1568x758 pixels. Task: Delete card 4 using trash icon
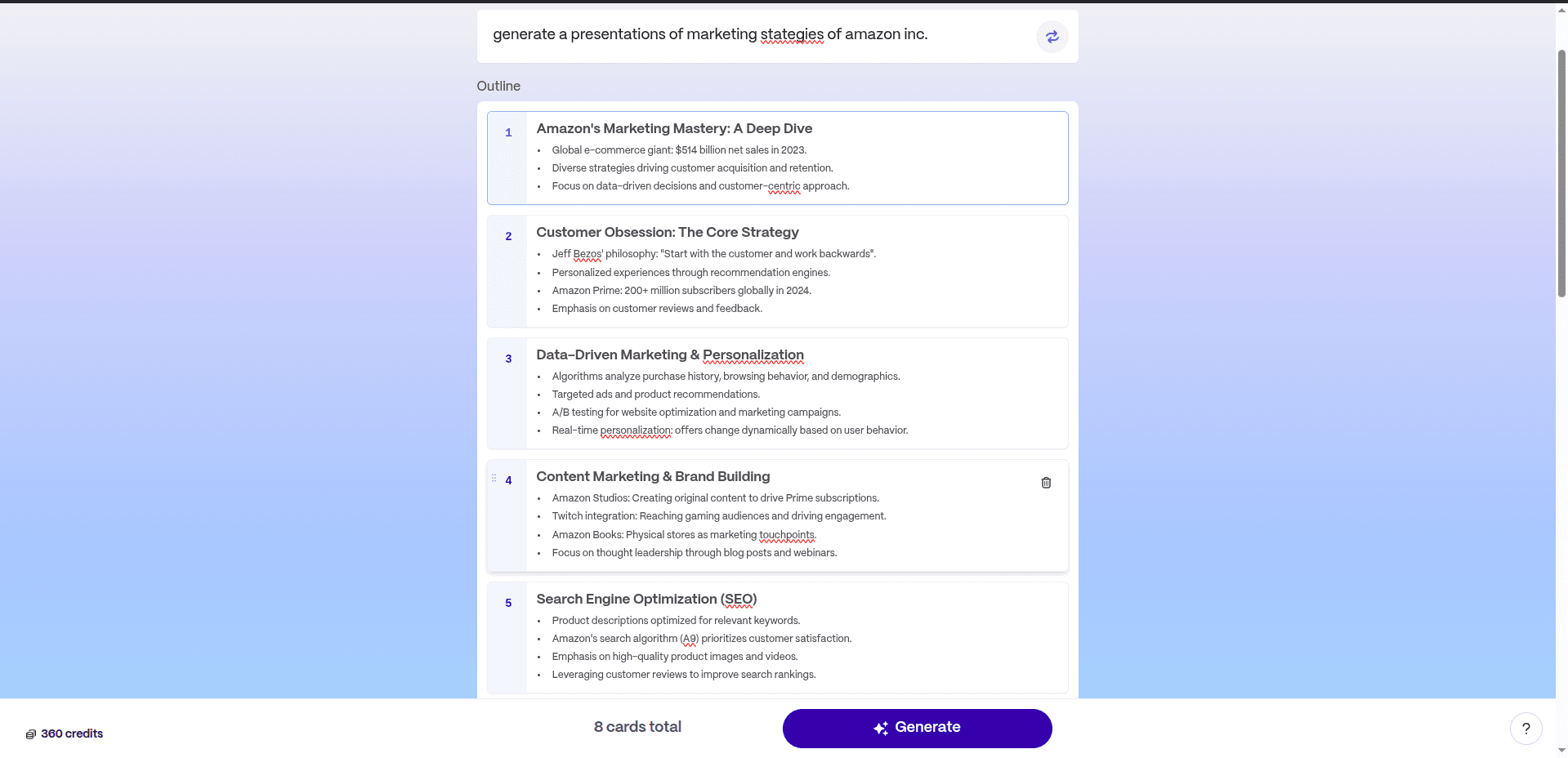click(x=1046, y=483)
